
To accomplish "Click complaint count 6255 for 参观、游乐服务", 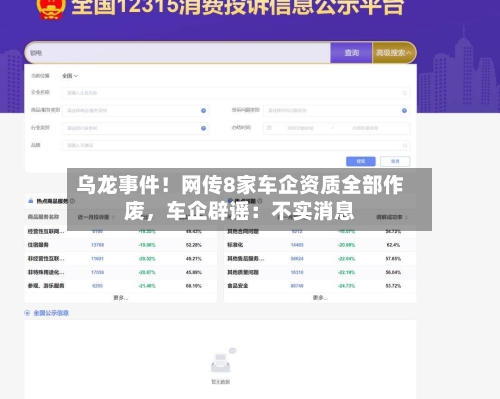I will (x=97, y=286).
